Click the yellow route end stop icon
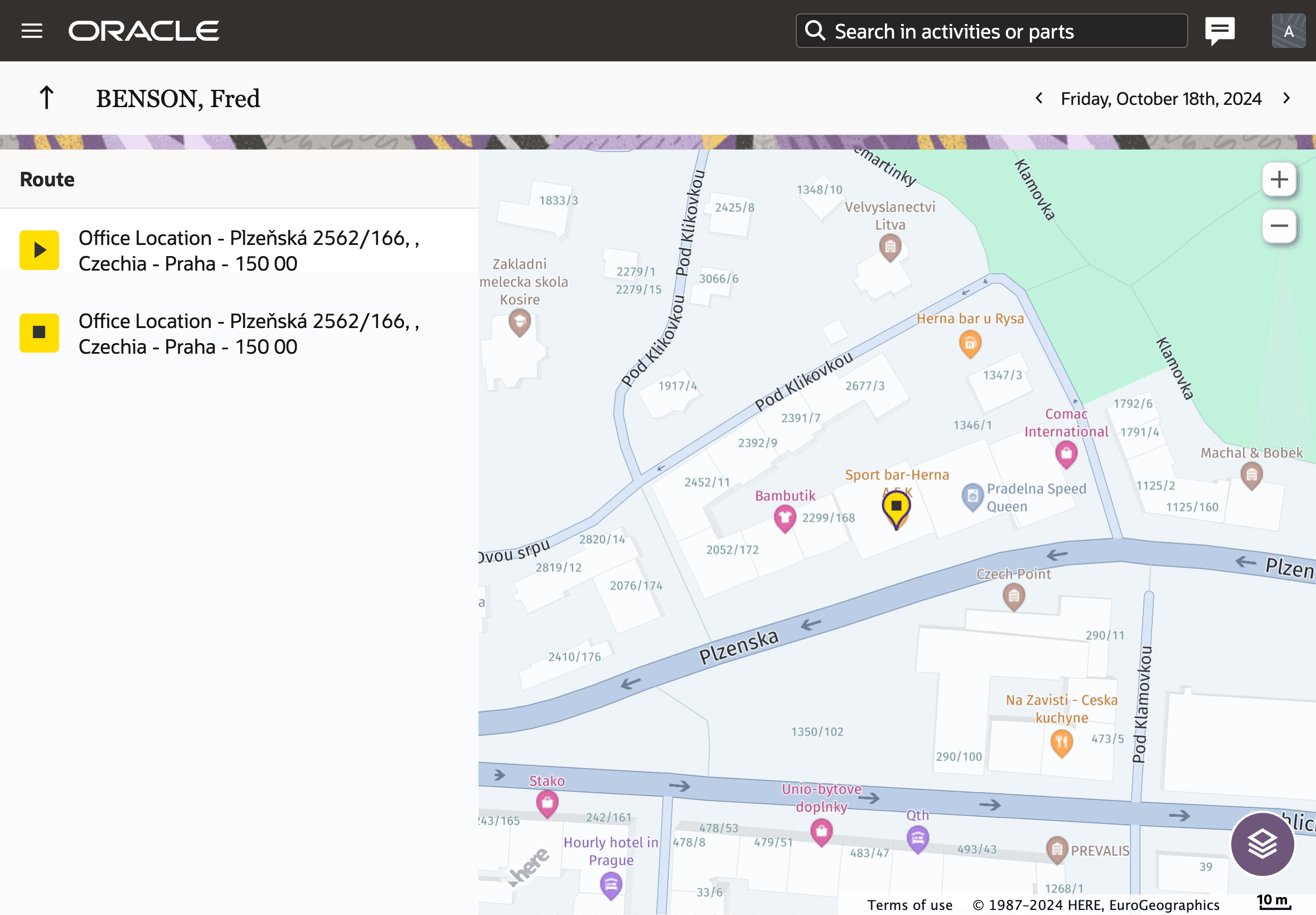This screenshot has height=915, width=1316. point(39,333)
